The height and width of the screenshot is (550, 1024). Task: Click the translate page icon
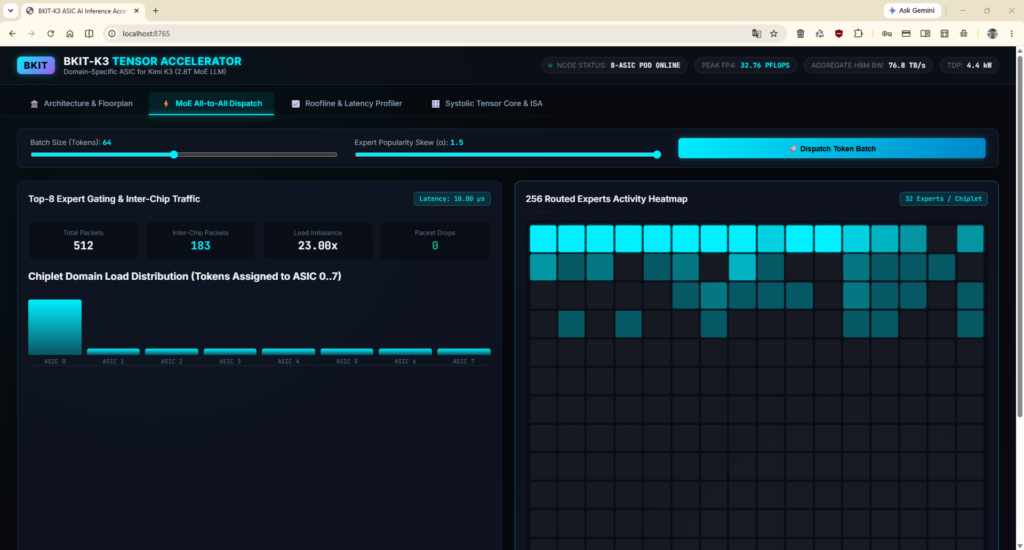[x=756, y=33]
